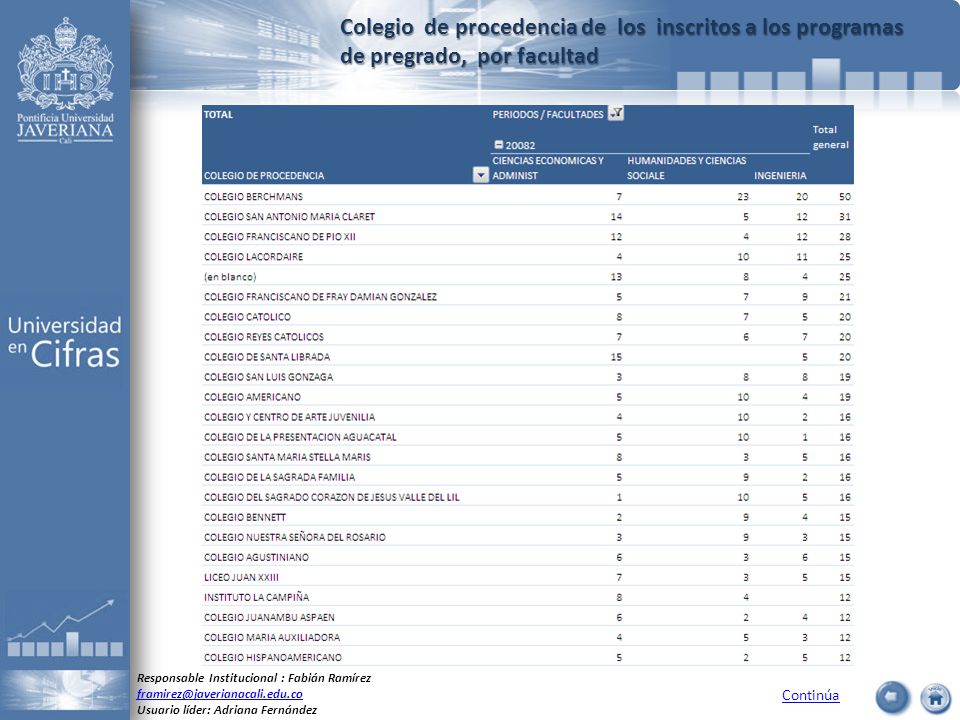Viewport: 960px width, 720px height.
Task: Click the framirez@javerianacali.edu.co email link
Action: [x=220, y=694]
